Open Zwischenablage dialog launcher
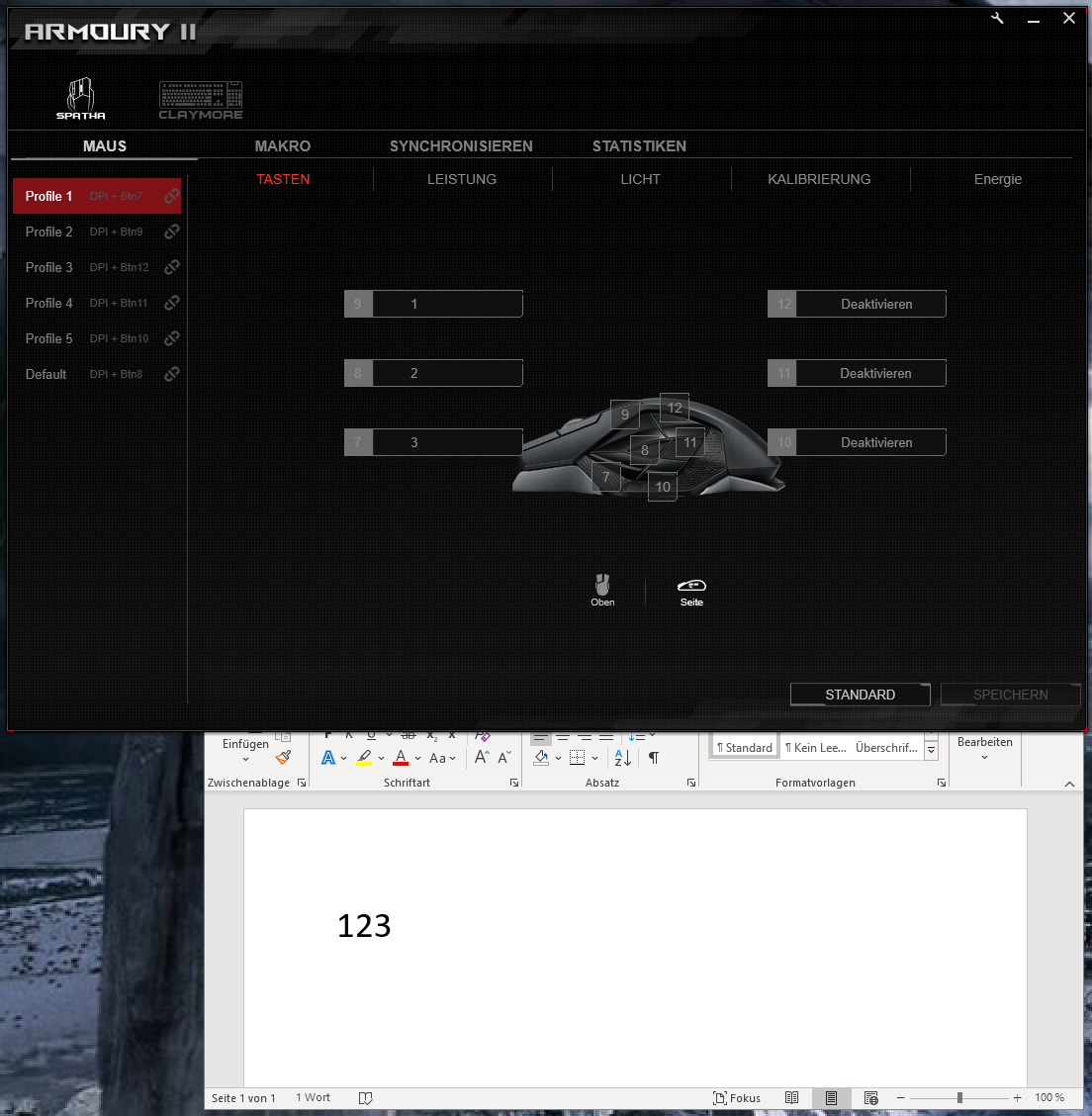 pos(302,783)
